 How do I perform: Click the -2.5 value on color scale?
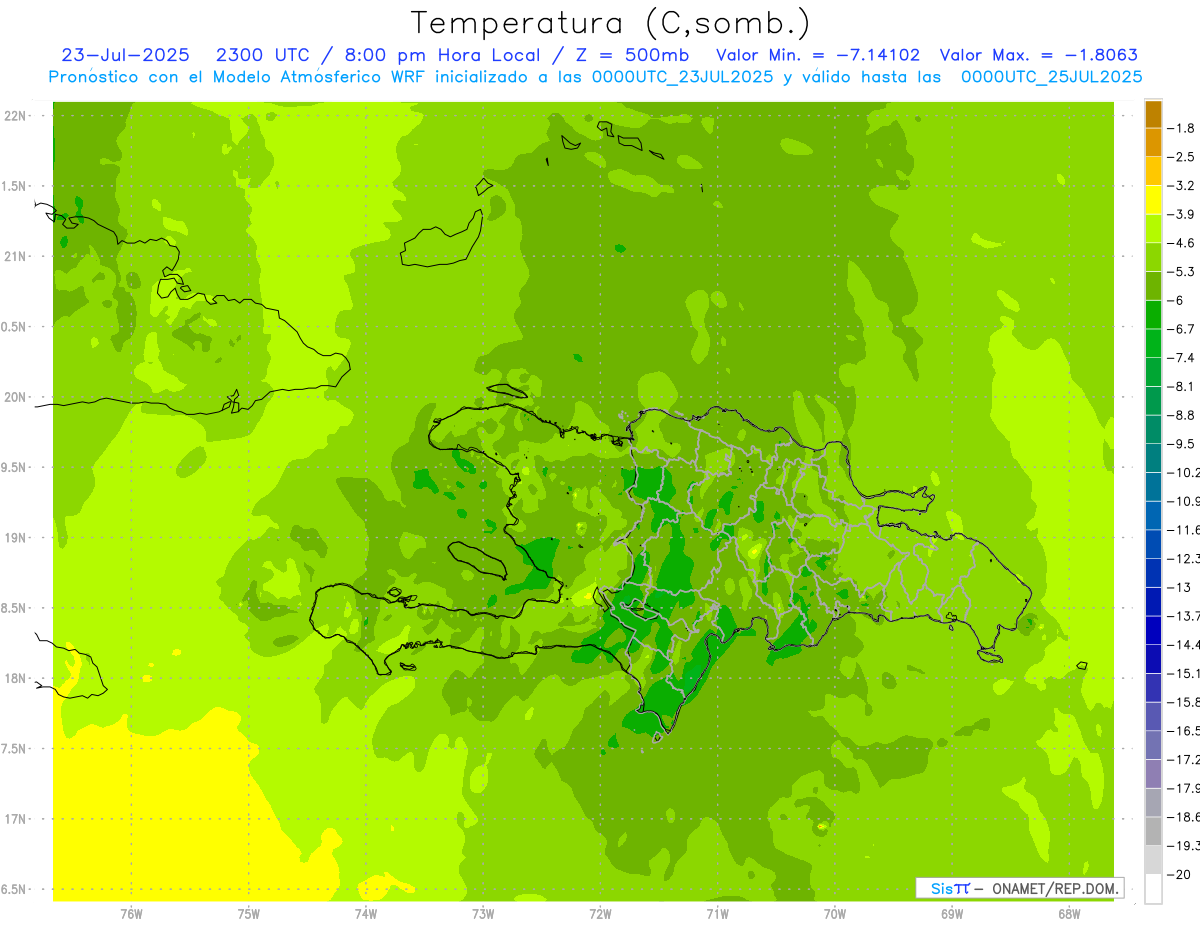point(1181,157)
